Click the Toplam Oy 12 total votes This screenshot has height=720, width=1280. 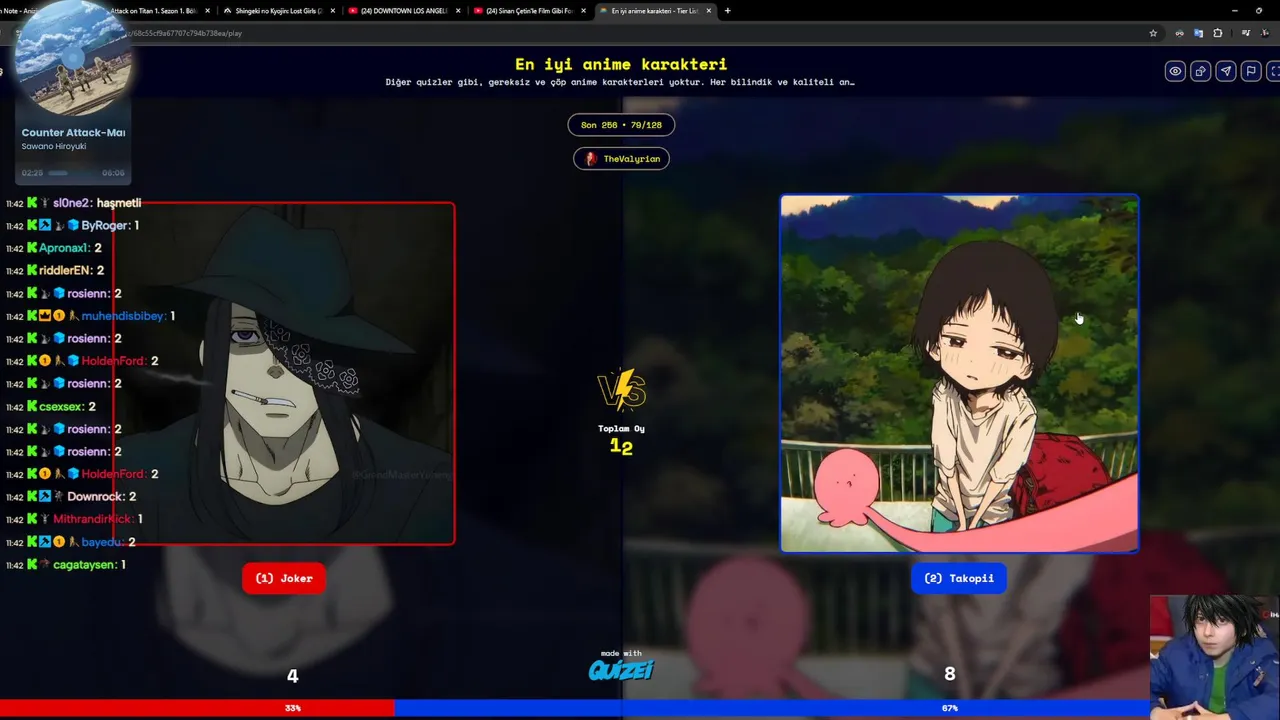tap(621, 439)
